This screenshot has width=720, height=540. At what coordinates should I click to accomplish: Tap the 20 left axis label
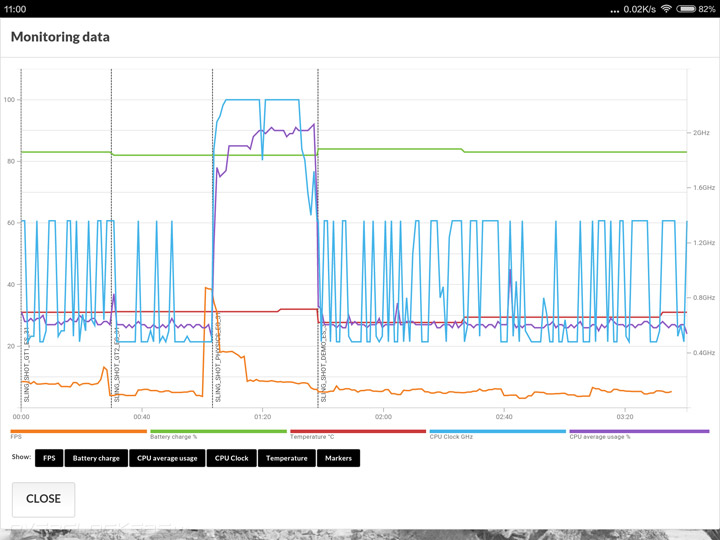pyautogui.click(x=11, y=346)
